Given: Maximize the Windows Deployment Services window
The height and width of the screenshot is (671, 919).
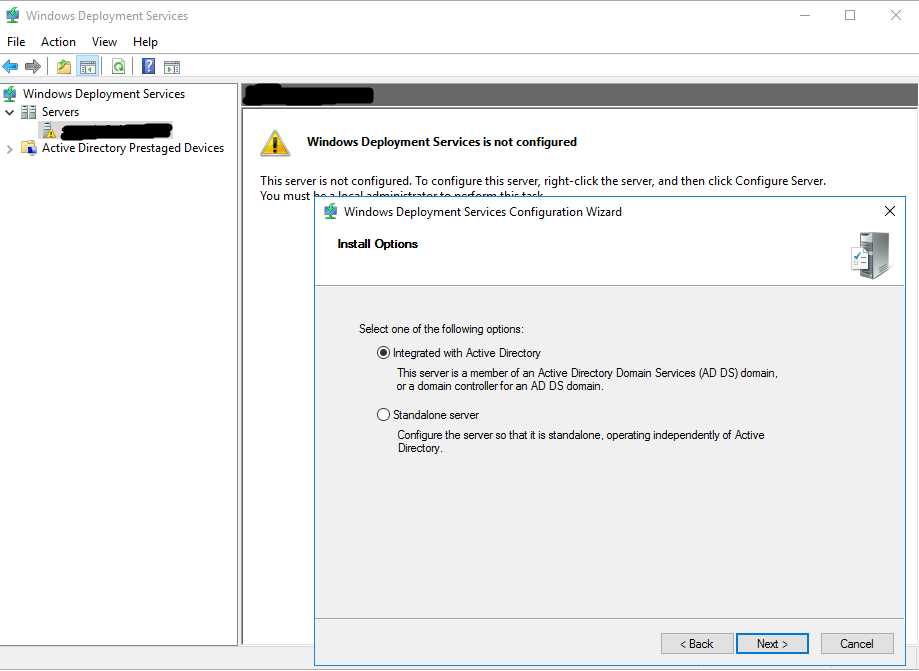Looking at the screenshot, I should tap(850, 16).
